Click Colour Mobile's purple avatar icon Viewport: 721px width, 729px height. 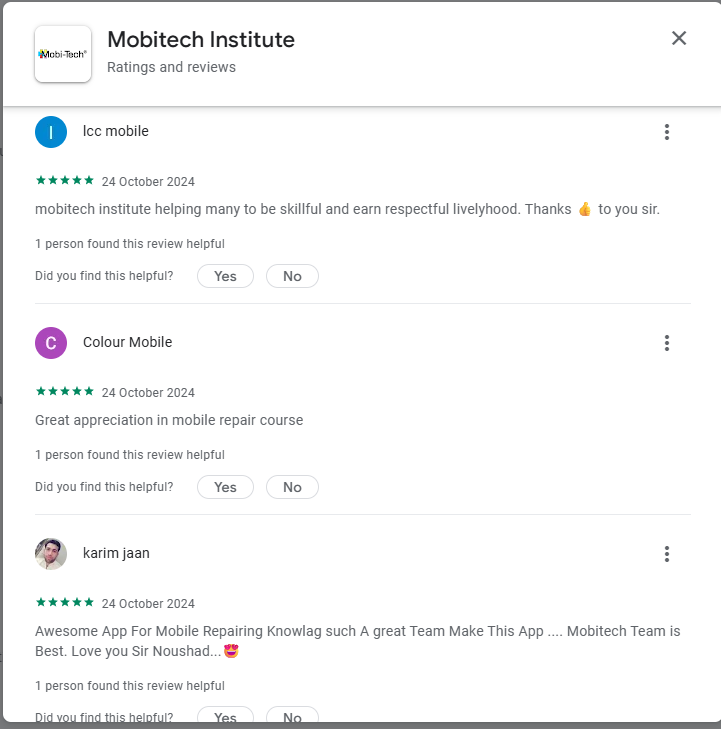point(51,343)
